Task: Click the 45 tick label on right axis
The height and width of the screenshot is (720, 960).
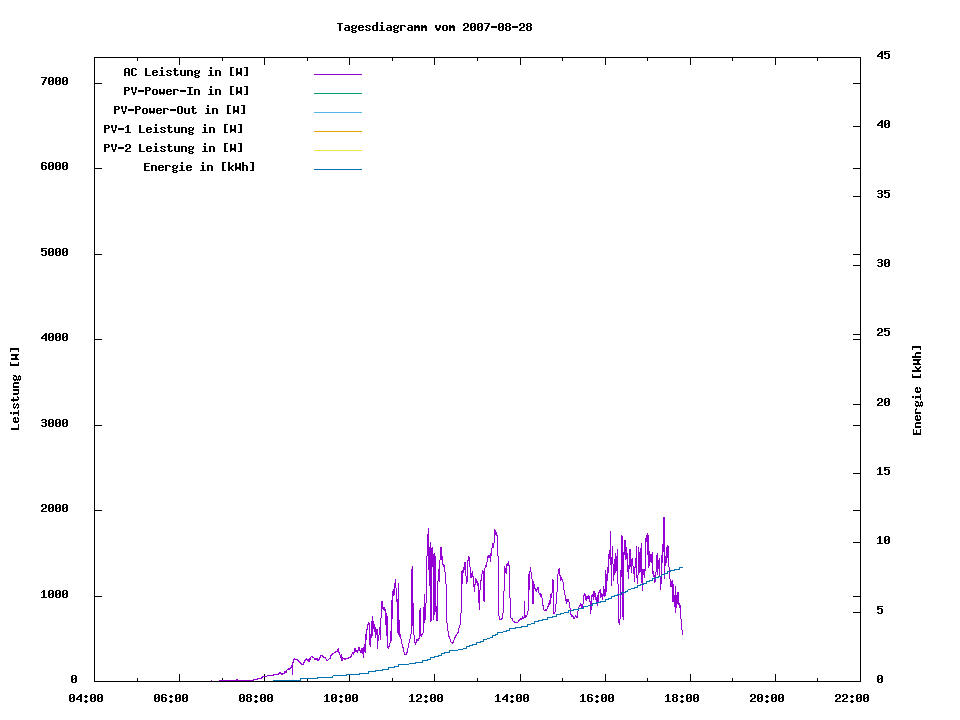Action: click(883, 55)
